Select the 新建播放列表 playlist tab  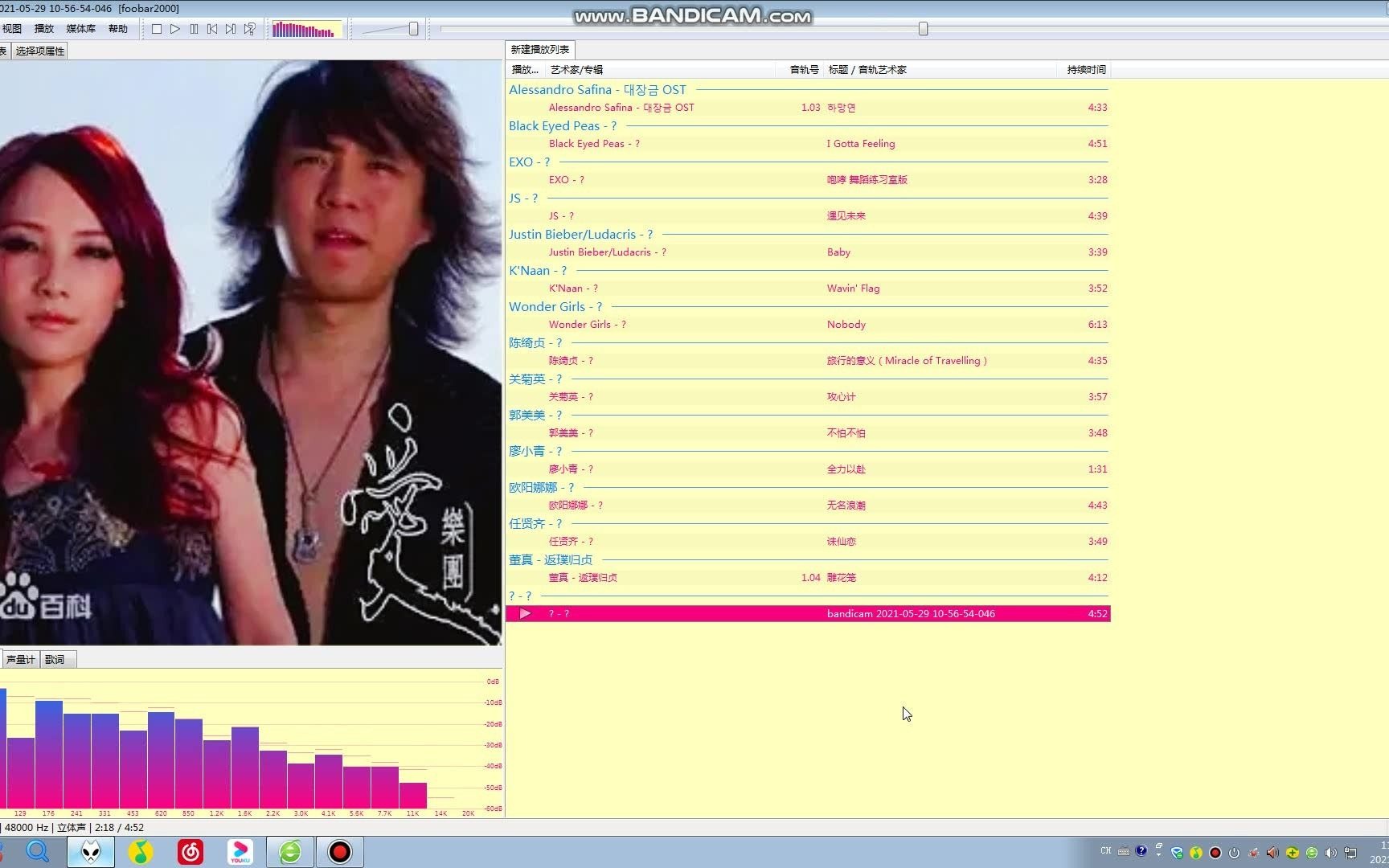(540, 50)
